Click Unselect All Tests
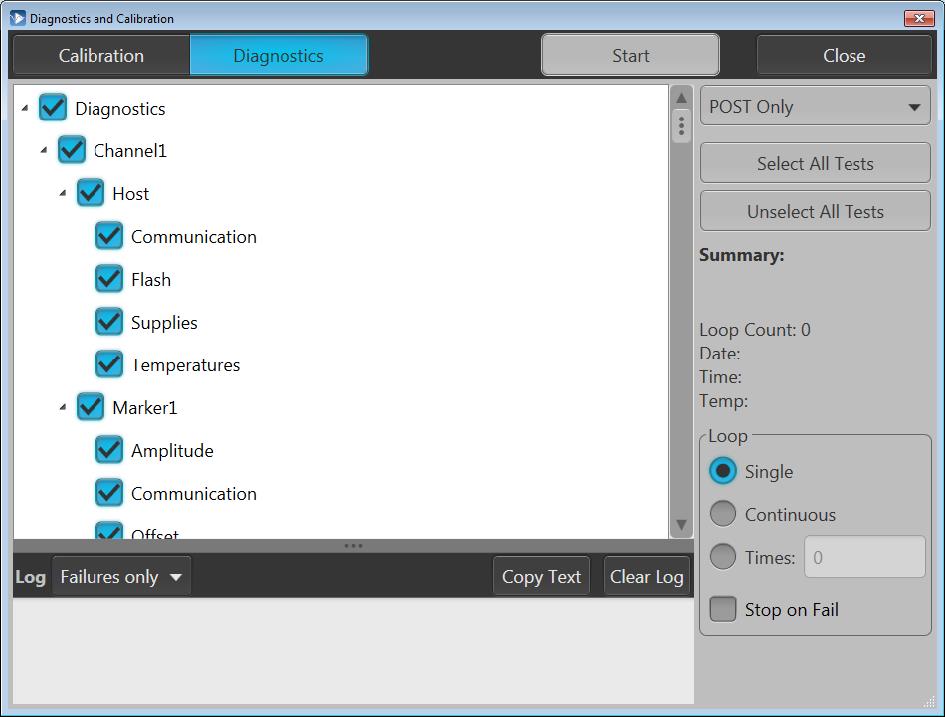This screenshot has height=717, width=945. 815,211
